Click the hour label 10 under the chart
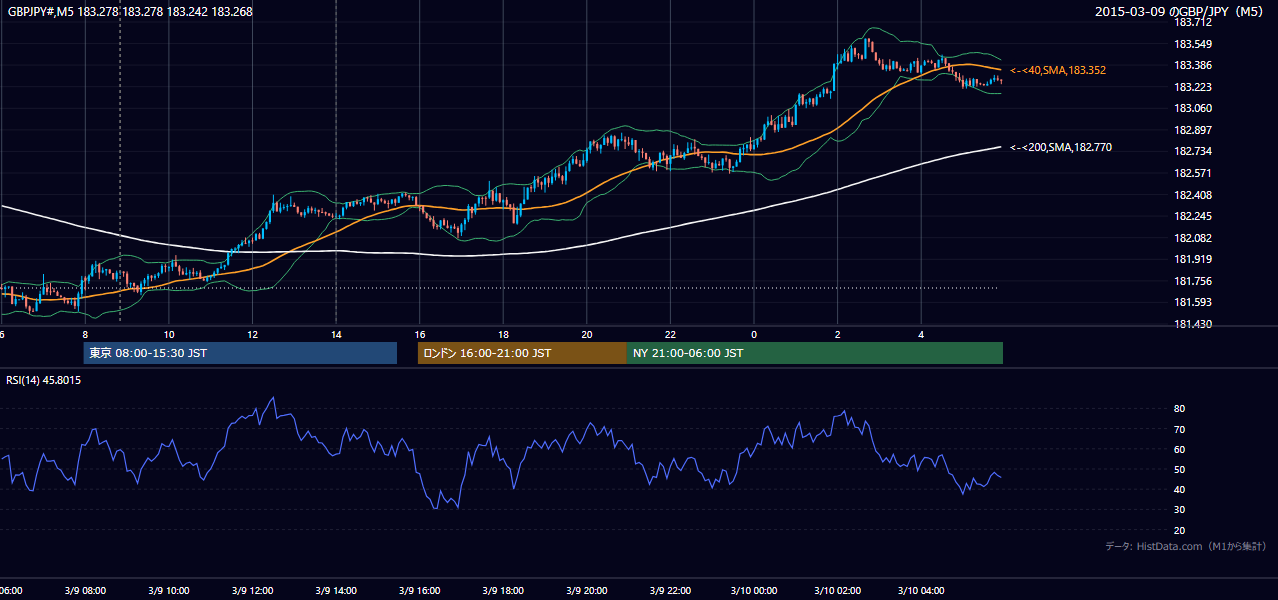The width and height of the screenshot is (1278, 600). click(169, 334)
